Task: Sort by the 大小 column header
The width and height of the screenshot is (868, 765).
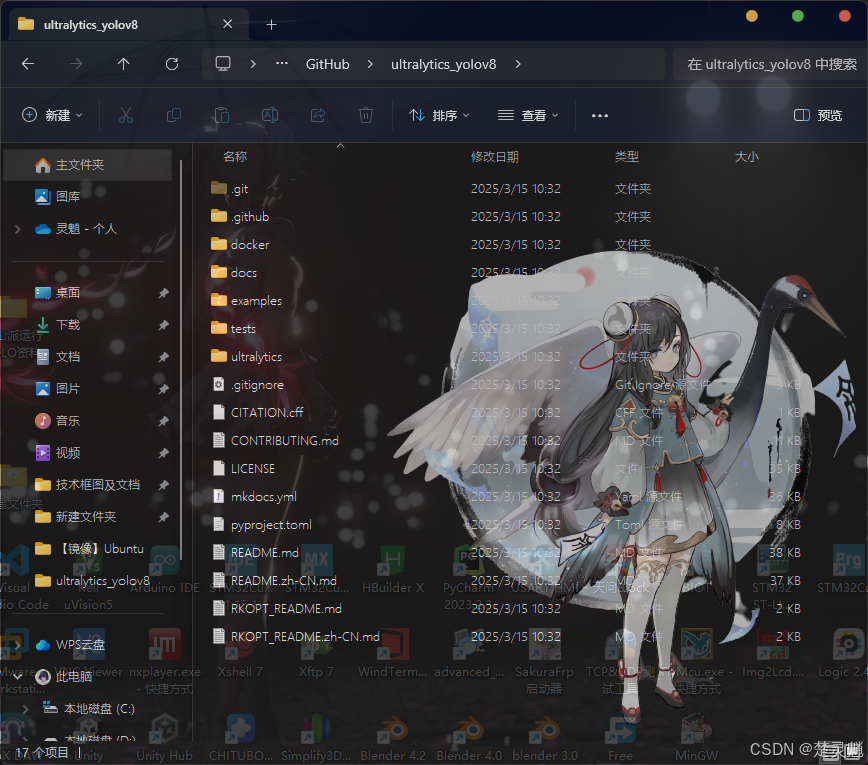Action: tap(746, 157)
